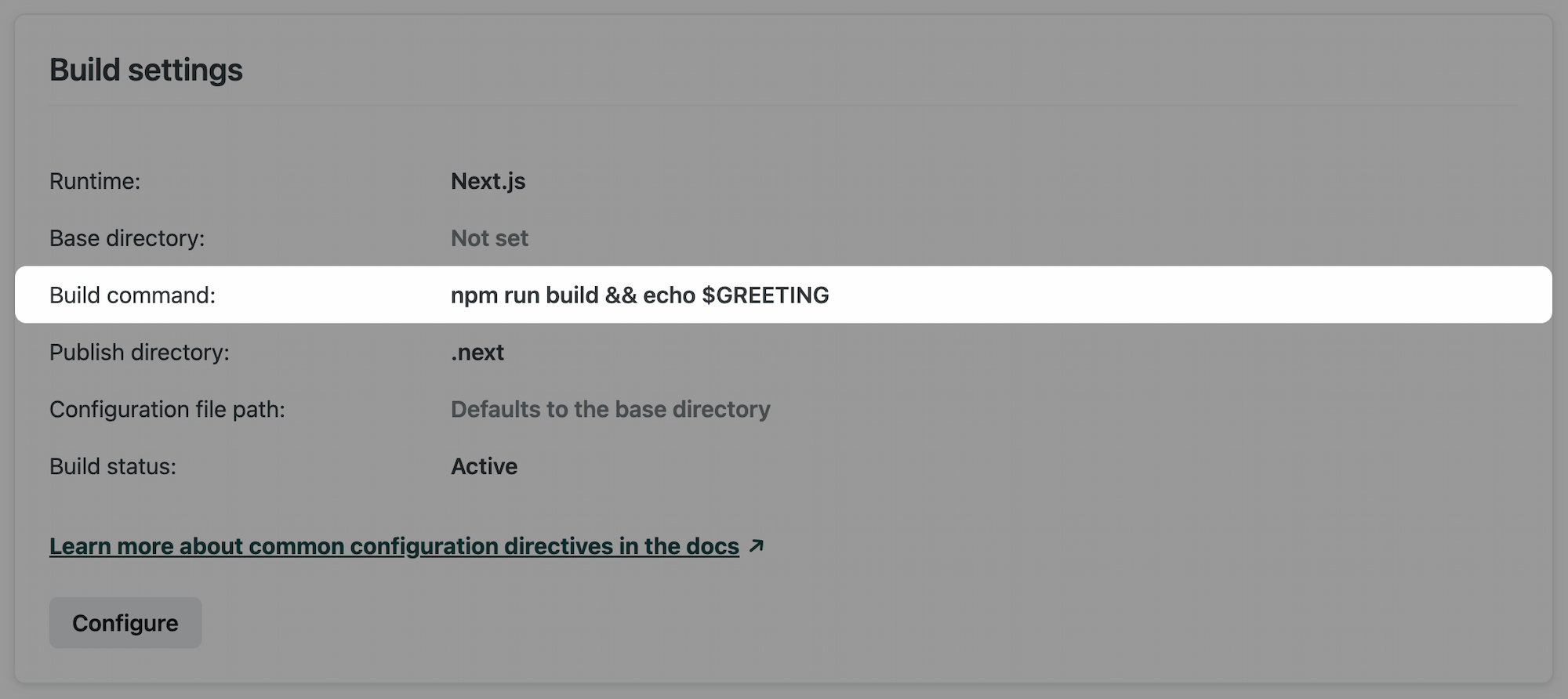The image size is (1568, 699).
Task: Click the 'Active' build status value
Action: click(x=483, y=466)
